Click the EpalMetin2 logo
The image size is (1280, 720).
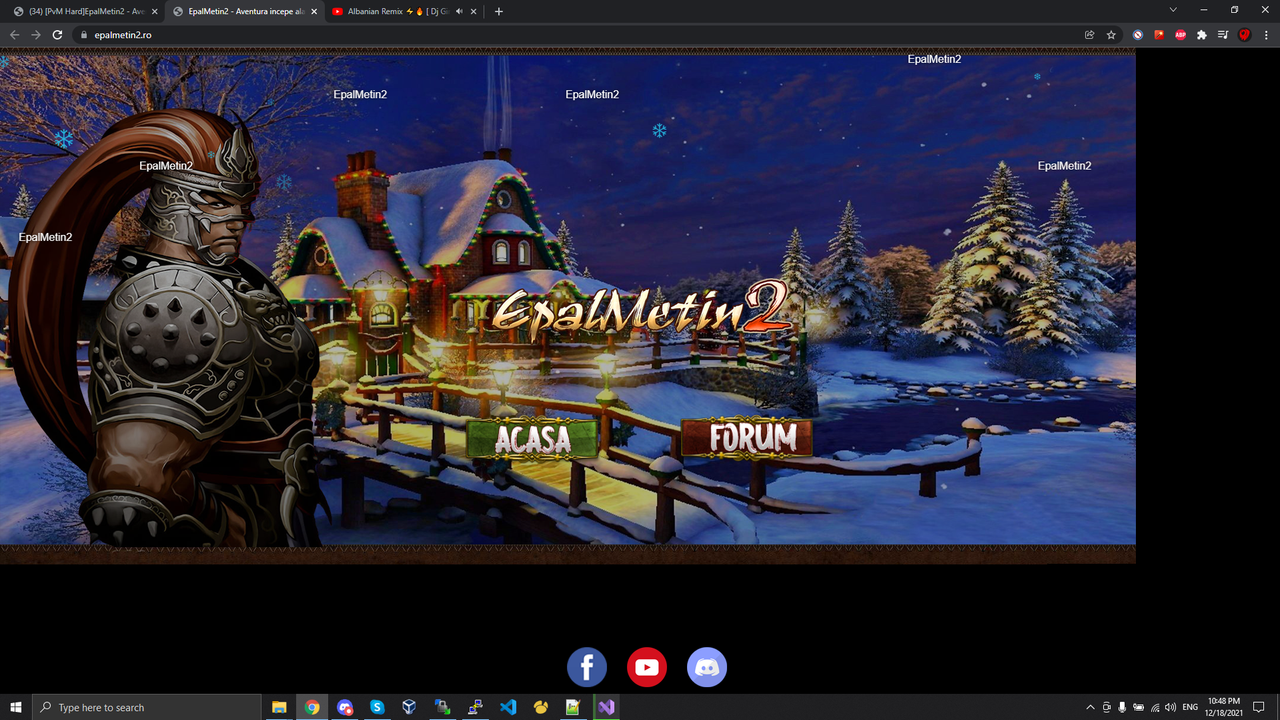tap(642, 307)
